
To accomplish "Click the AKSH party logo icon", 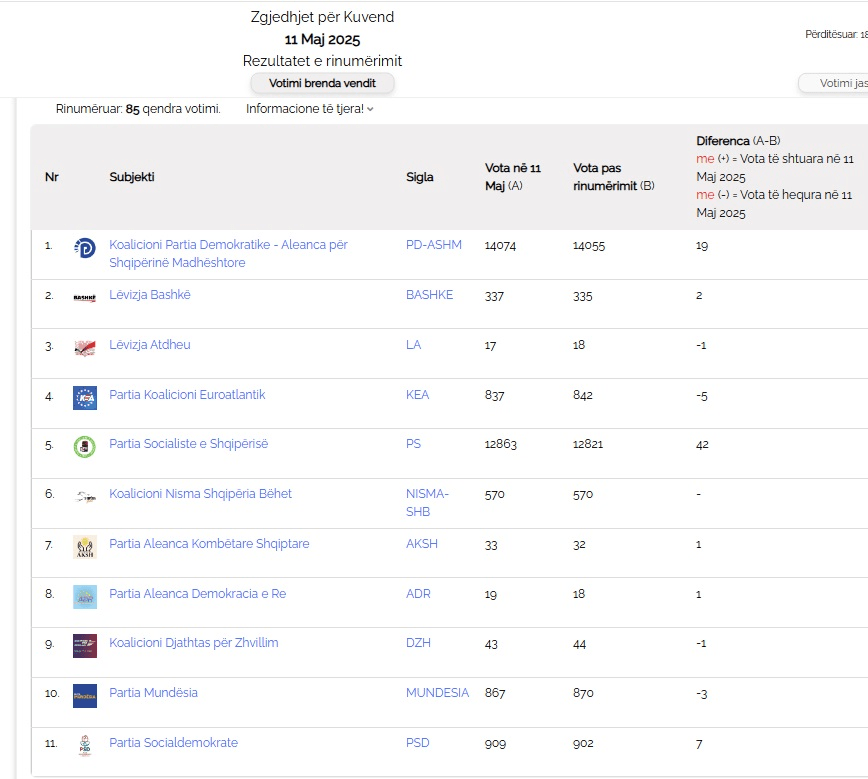I will click(85, 547).
